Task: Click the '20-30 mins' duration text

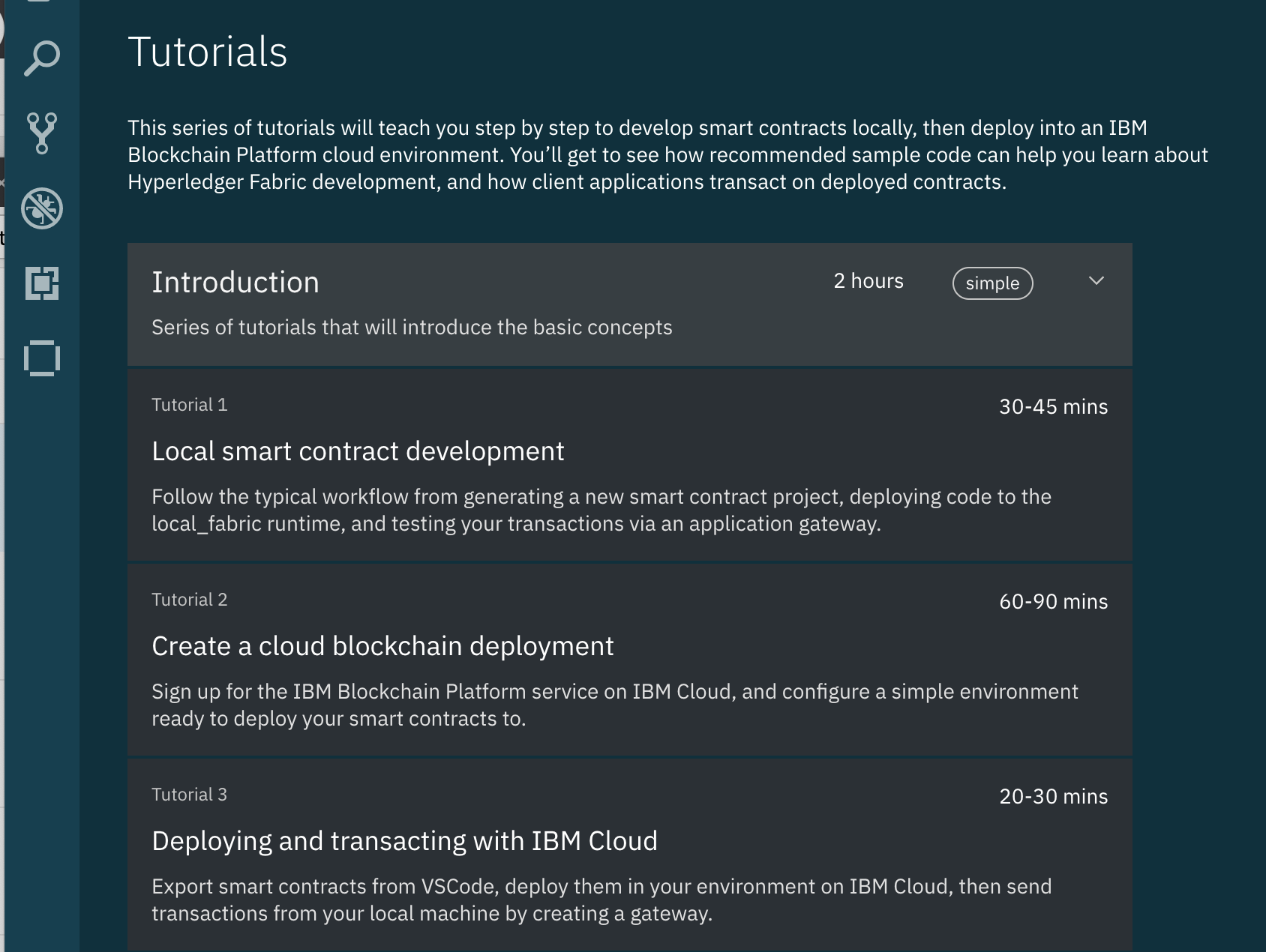Action: pyautogui.click(x=1053, y=796)
